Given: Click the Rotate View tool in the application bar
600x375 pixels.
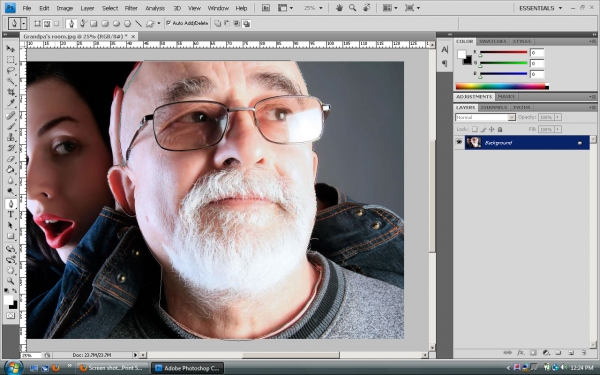Looking at the screenshot, I should (x=366, y=8).
